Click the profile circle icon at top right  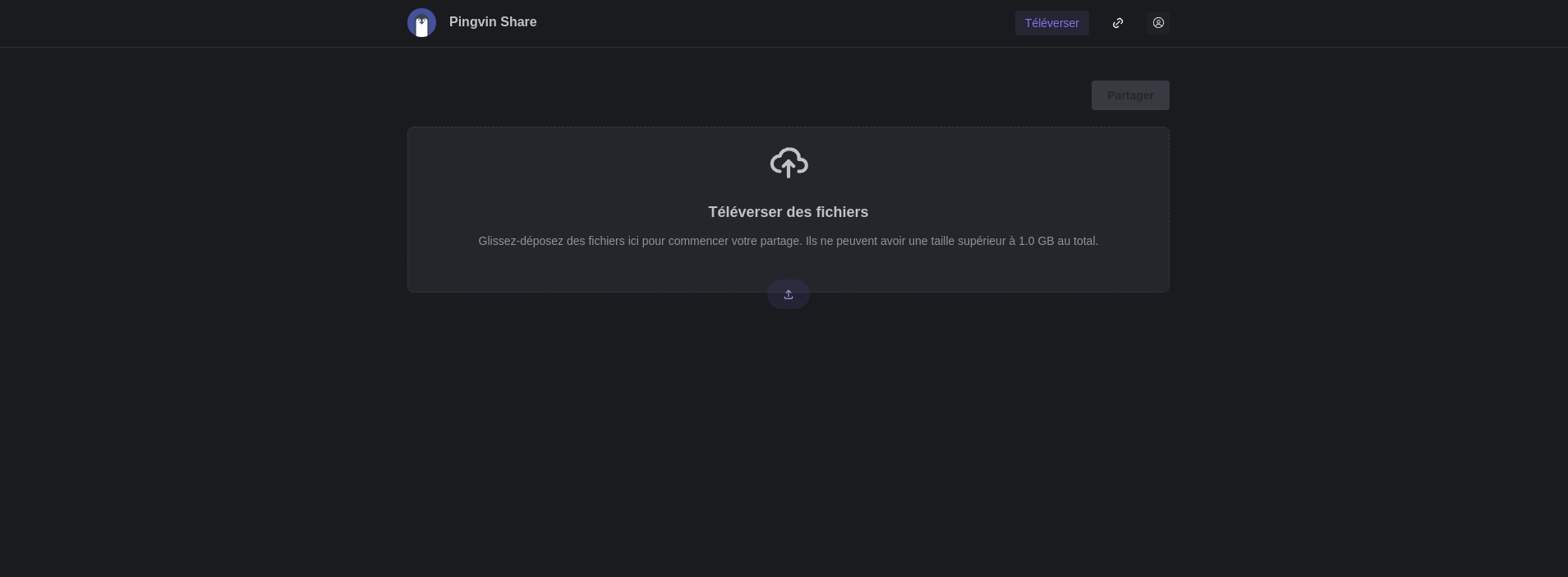1158,23
